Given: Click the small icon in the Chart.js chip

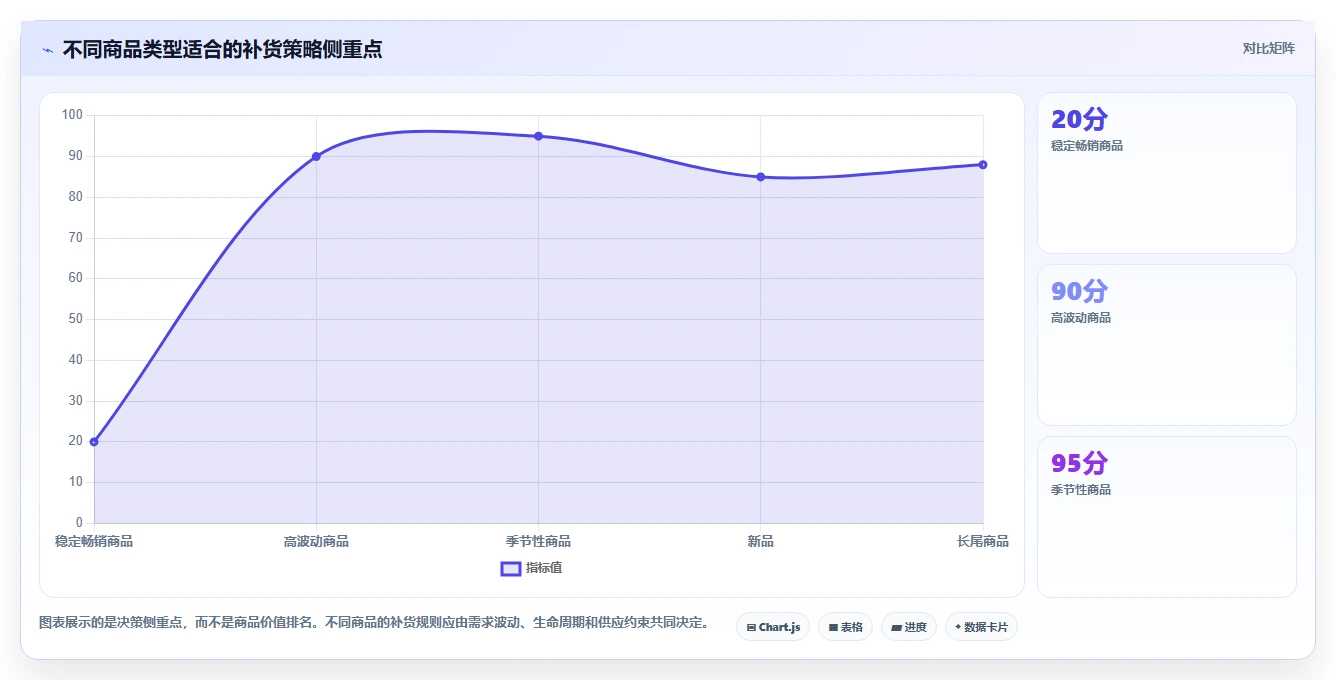Looking at the screenshot, I should (751, 628).
